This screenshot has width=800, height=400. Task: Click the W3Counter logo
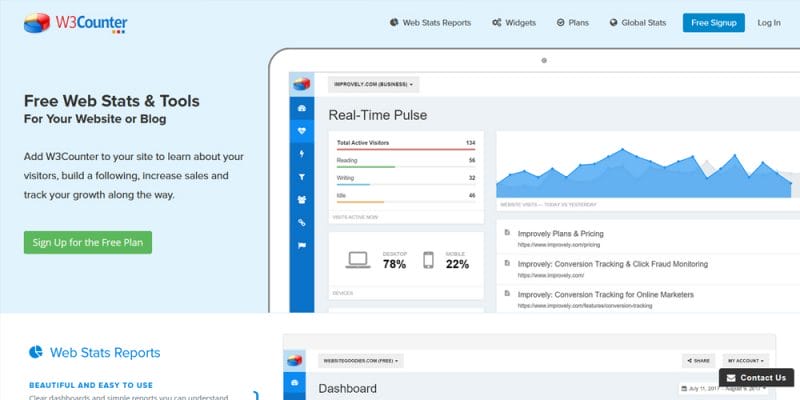76,23
